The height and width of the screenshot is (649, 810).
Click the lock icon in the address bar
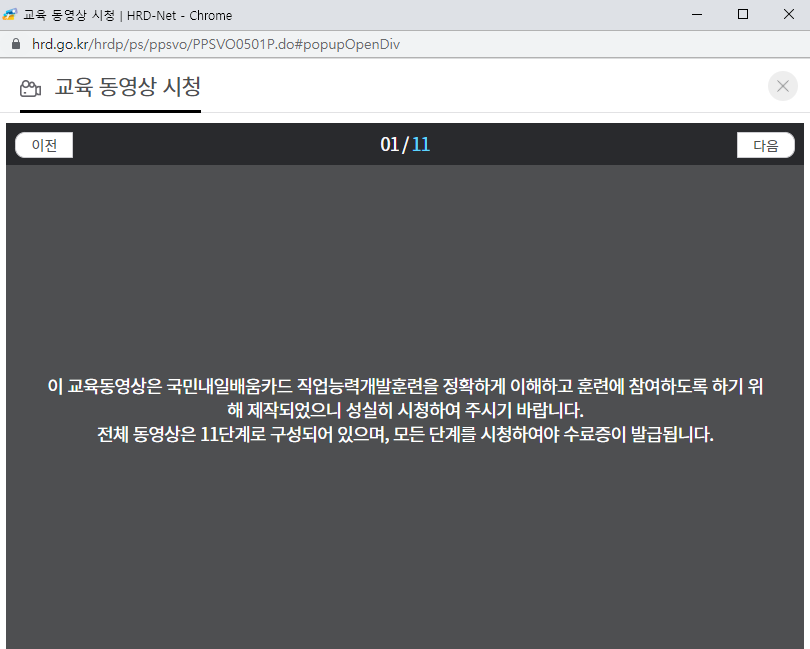[16, 44]
